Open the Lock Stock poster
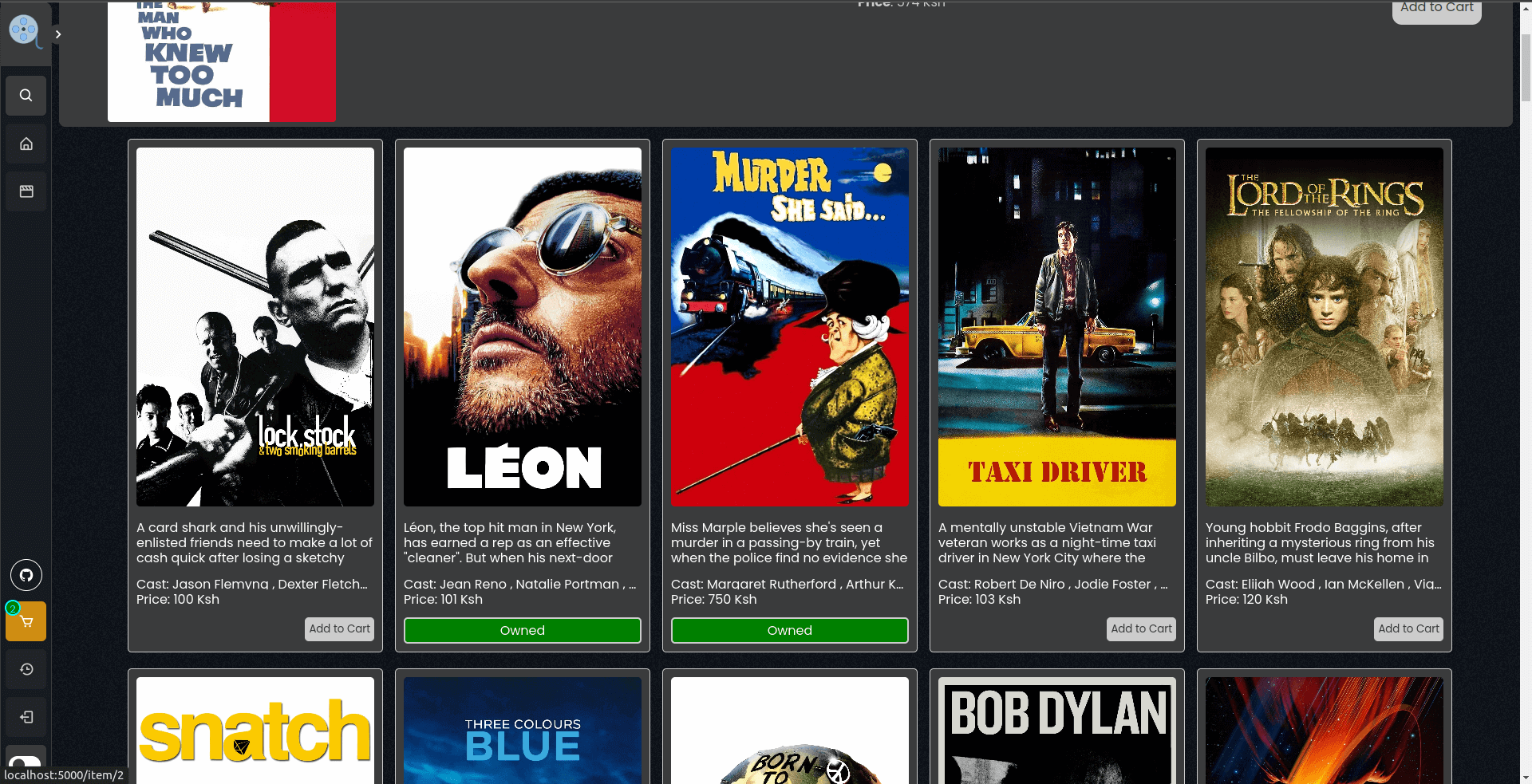This screenshot has width=1532, height=784. pos(255,327)
